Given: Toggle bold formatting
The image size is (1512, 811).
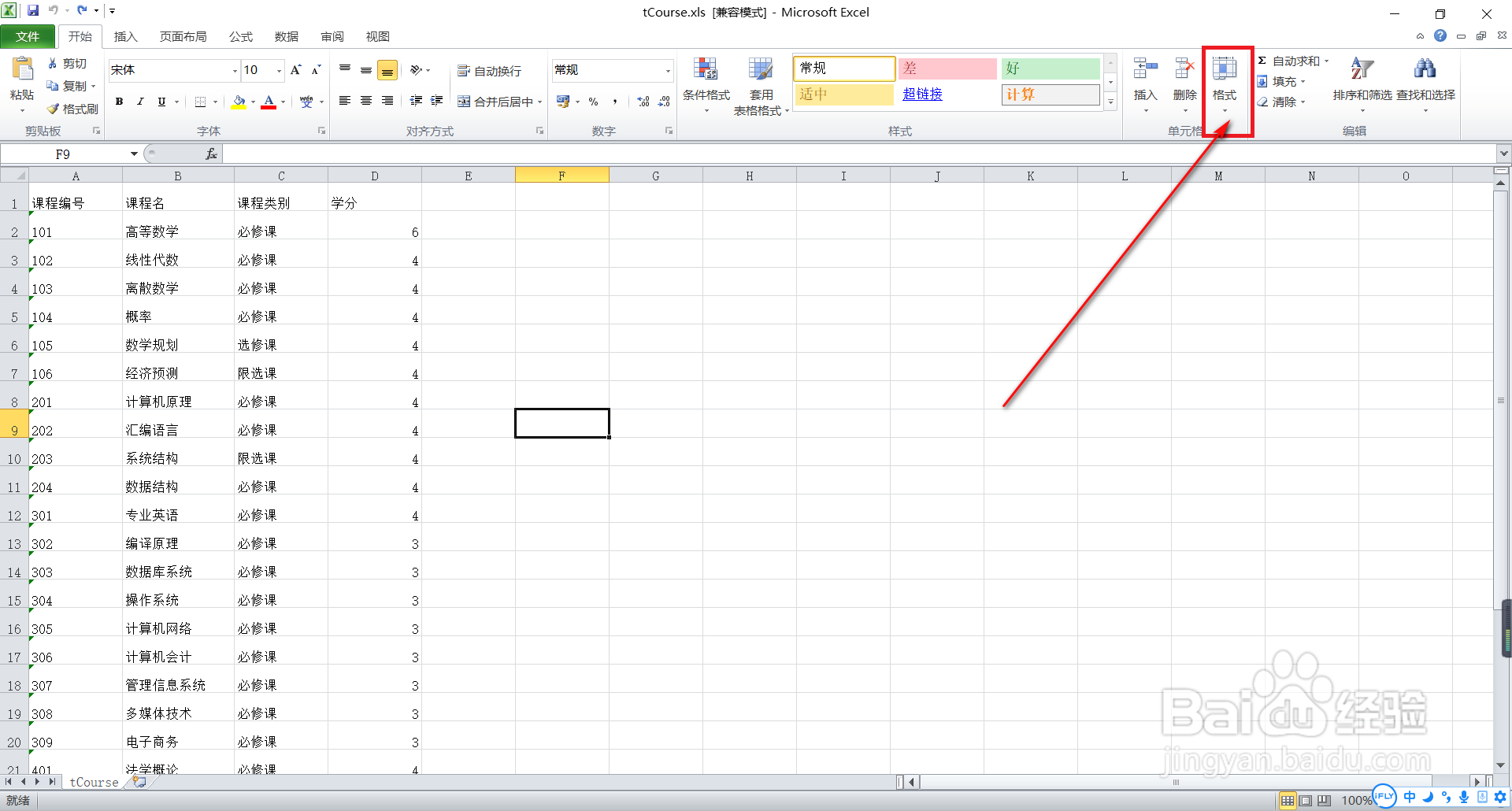Looking at the screenshot, I should click(x=120, y=102).
